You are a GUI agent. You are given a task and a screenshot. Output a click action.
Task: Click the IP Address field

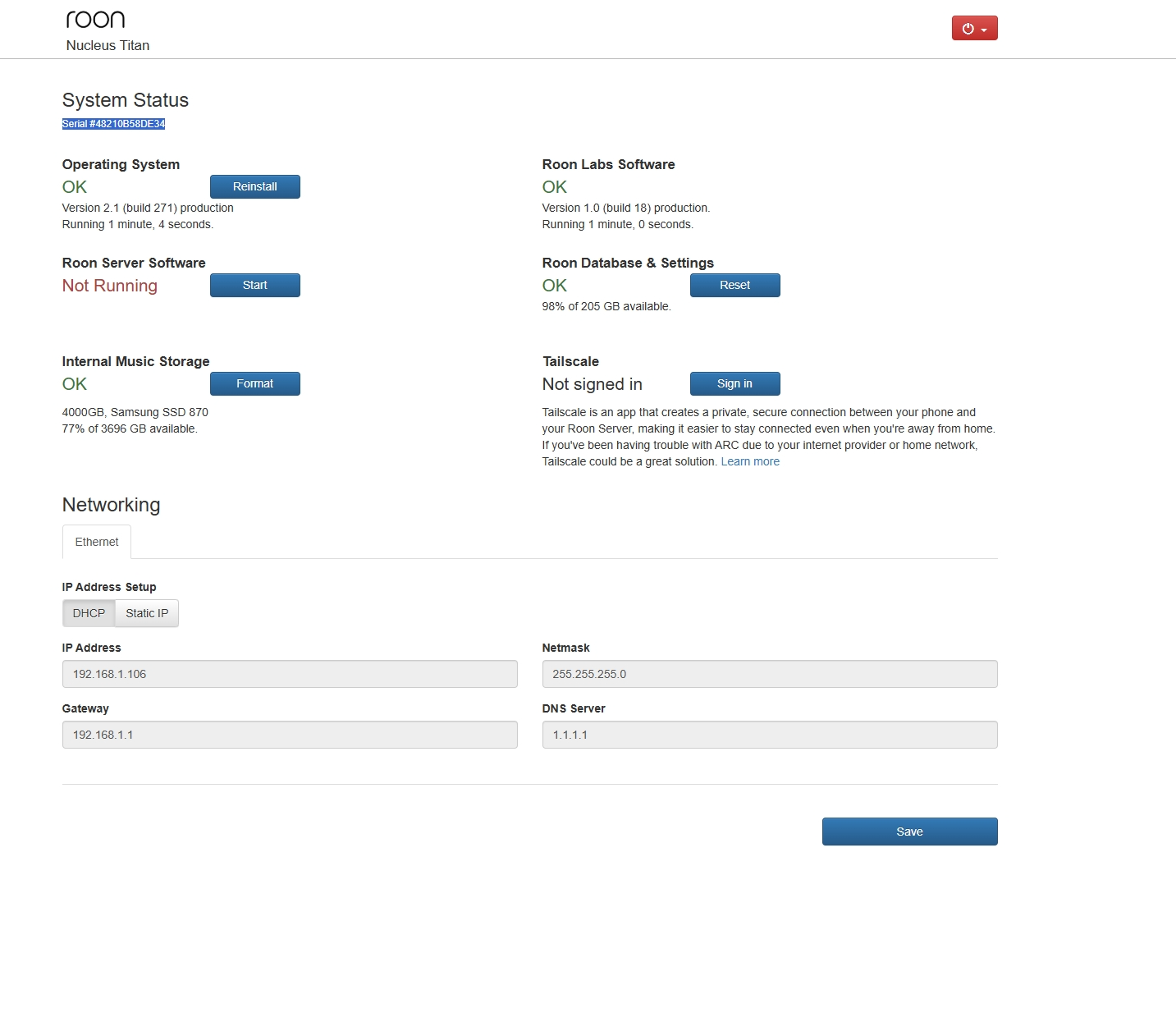click(290, 674)
